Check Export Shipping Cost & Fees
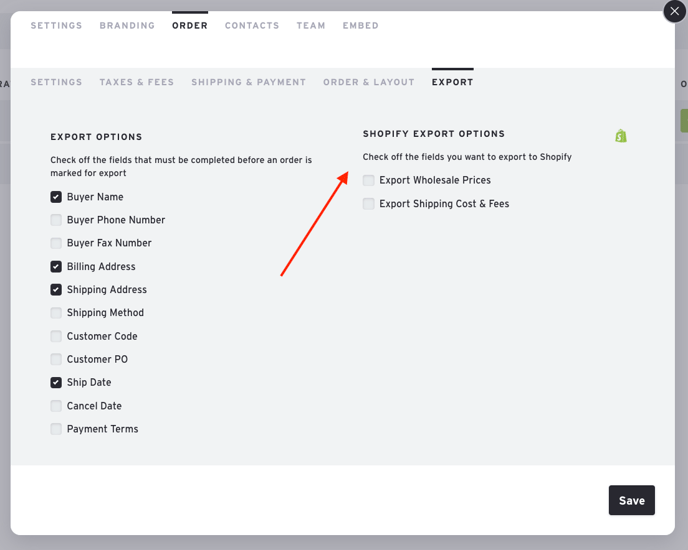688x550 pixels. 369,204
